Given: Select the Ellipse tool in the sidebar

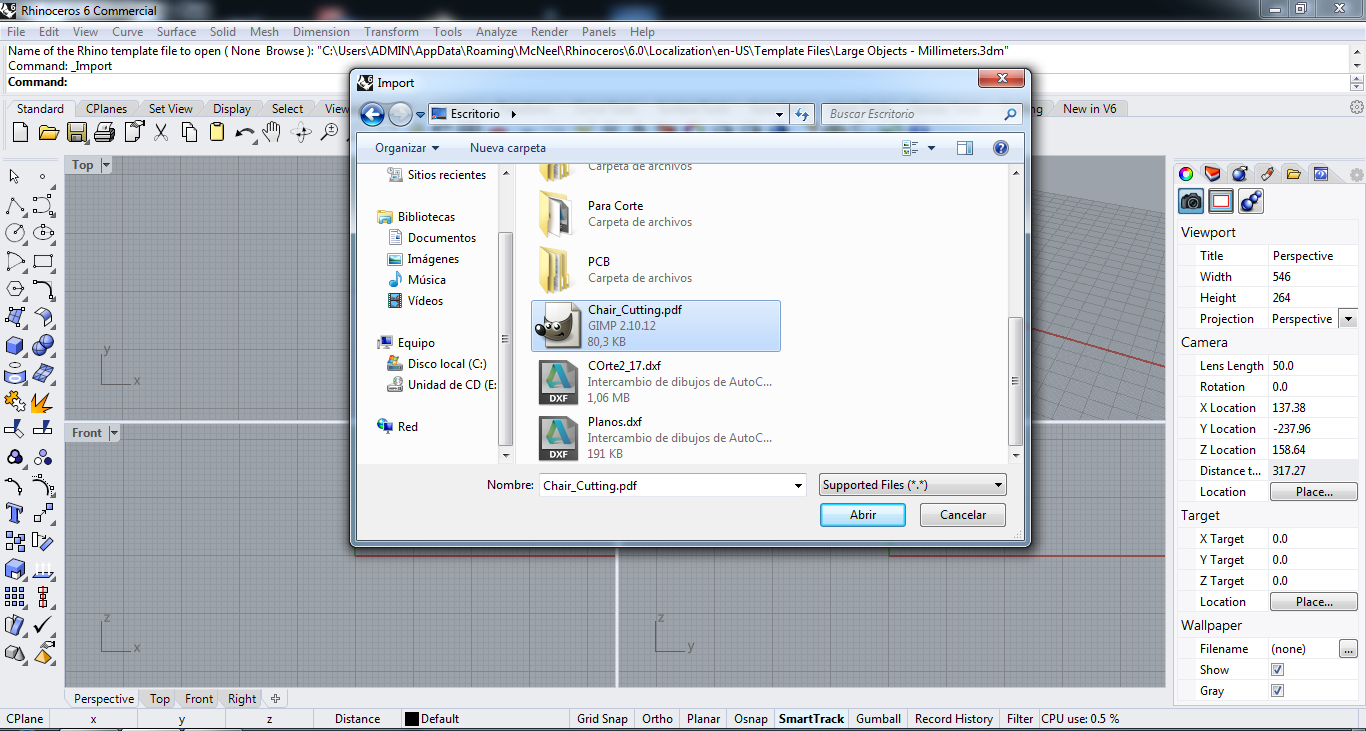Looking at the screenshot, I should [x=43, y=233].
